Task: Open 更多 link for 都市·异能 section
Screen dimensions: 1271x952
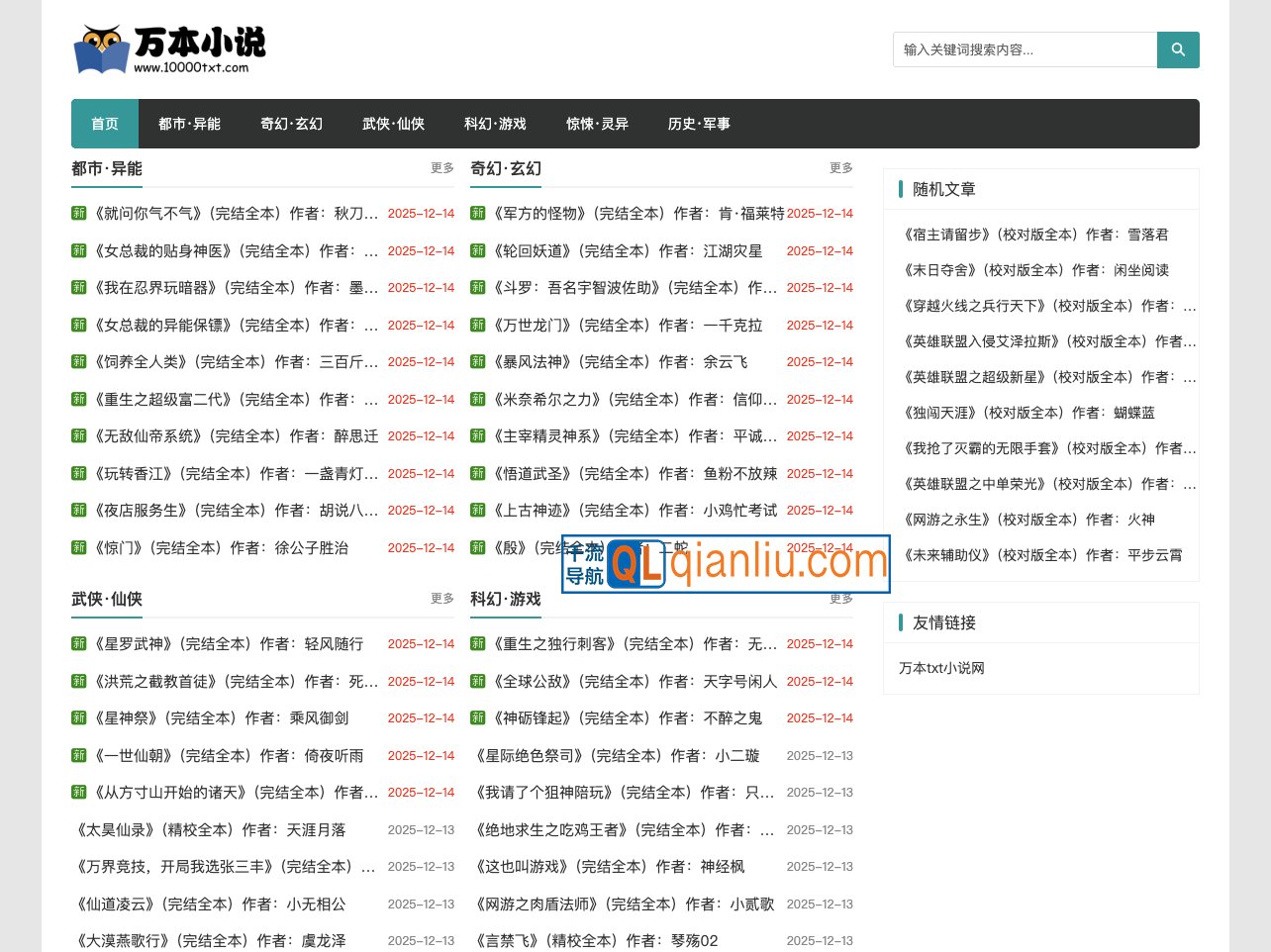Action: (x=441, y=168)
